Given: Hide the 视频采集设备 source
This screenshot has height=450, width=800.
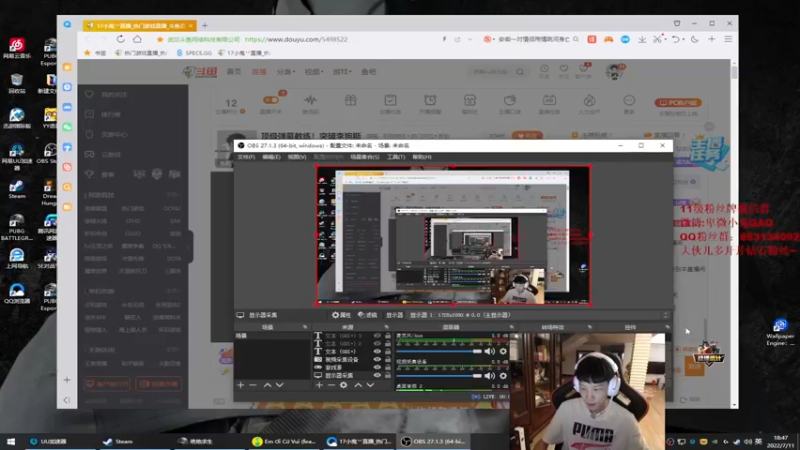Looking at the screenshot, I should tap(377, 359).
